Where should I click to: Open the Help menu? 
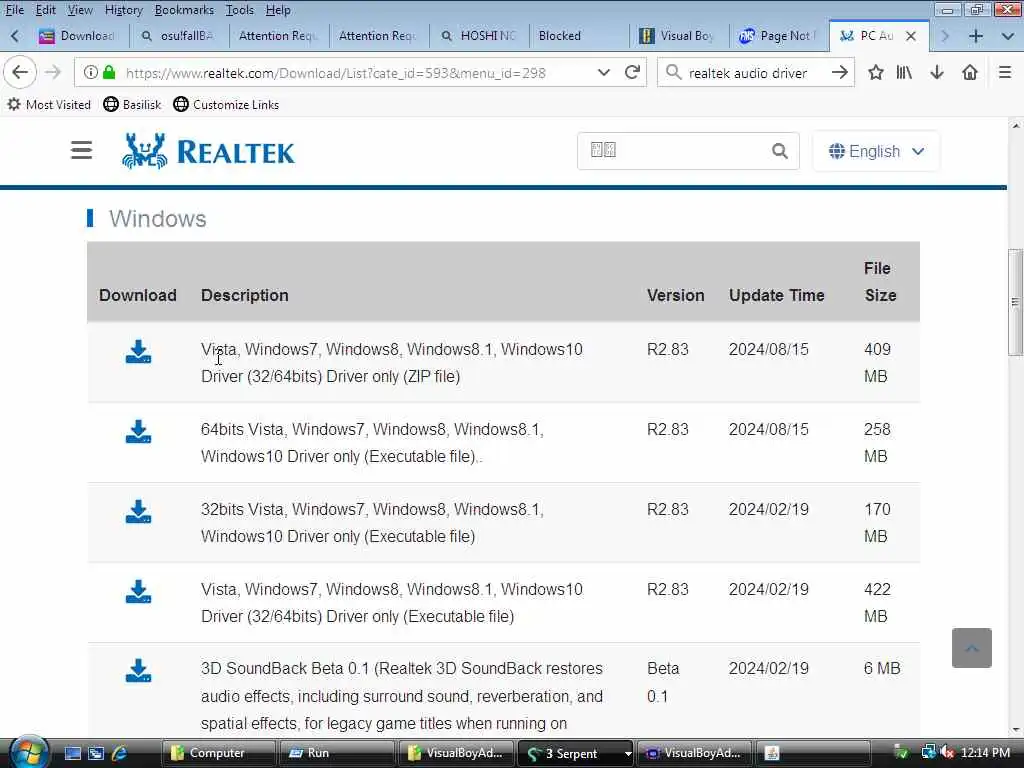(x=278, y=10)
